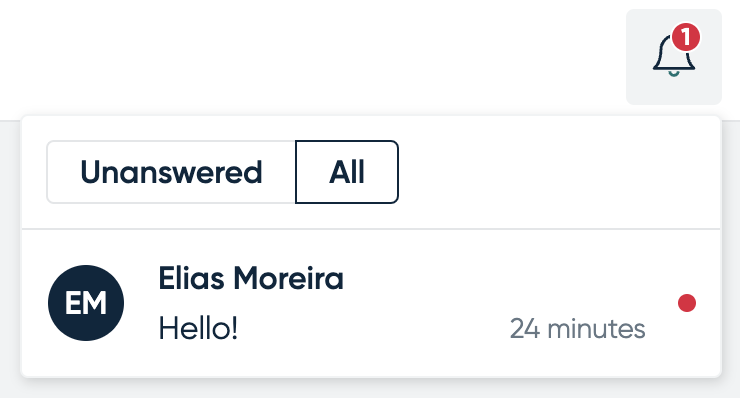
Task: Switch to the Unanswered filter
Action: tap(171, 172)
